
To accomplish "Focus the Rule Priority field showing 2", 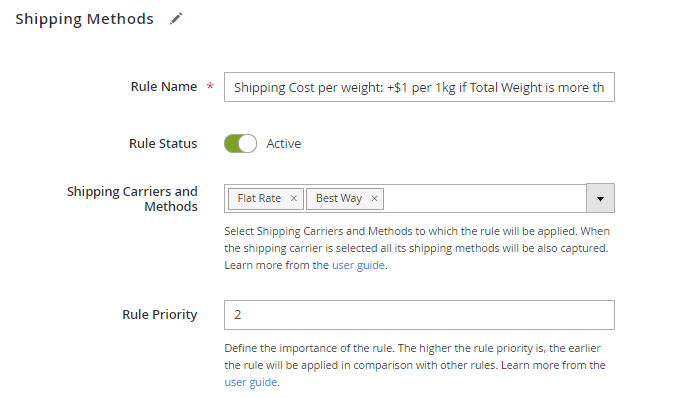I will tap(419, 315).
